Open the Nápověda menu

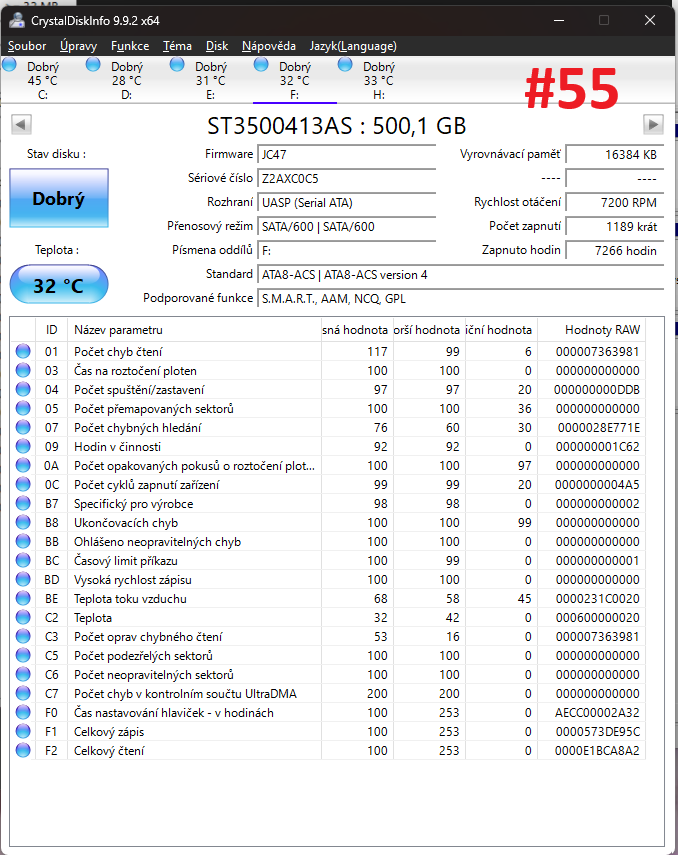coord(269,46)
